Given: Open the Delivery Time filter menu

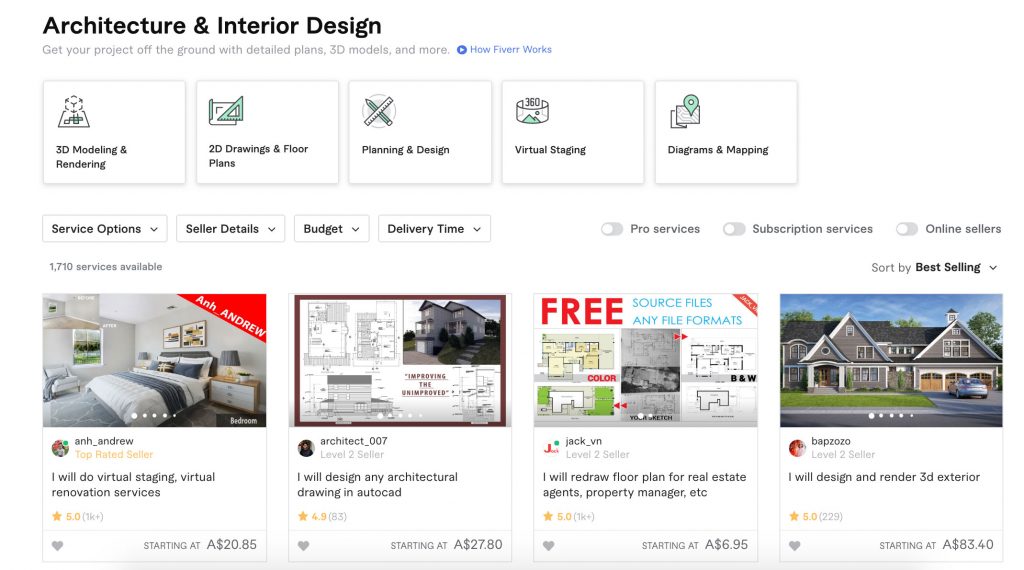Looking at the screenshot, I should click(434, 229).
